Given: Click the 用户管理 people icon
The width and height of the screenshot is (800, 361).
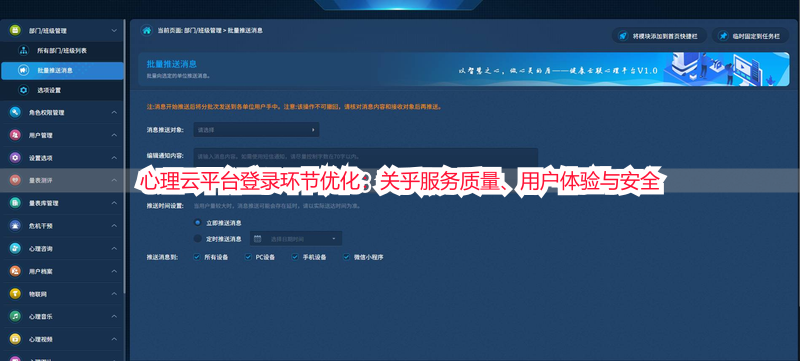Looking at the screenshot, I should (15, 135).
